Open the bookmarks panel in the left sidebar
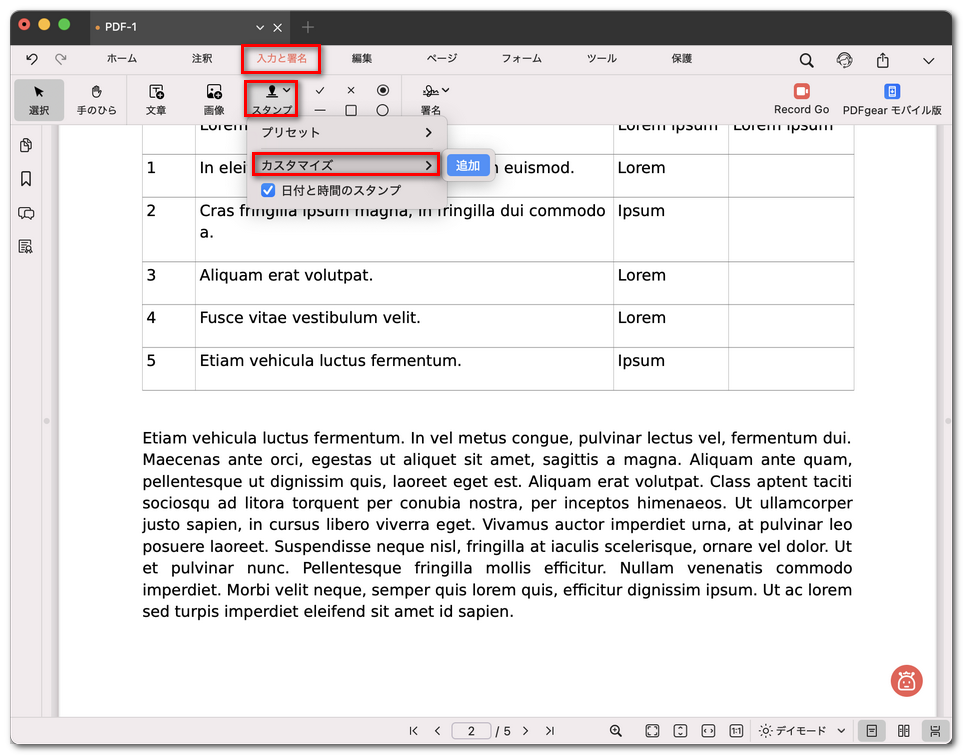 (26, 179)
